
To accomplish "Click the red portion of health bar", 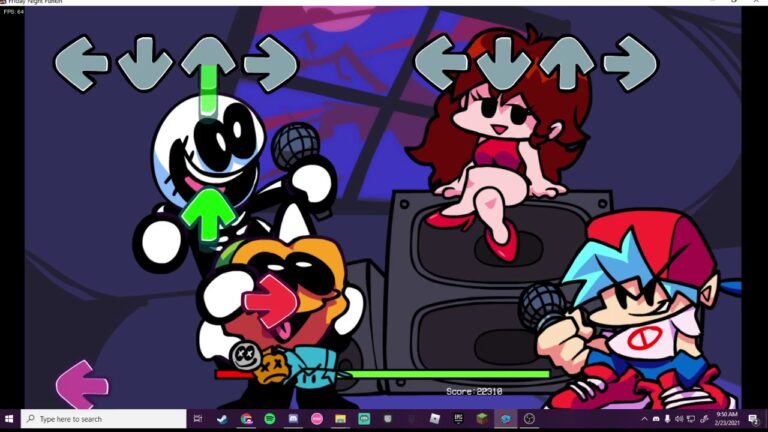I will (233, 375).
